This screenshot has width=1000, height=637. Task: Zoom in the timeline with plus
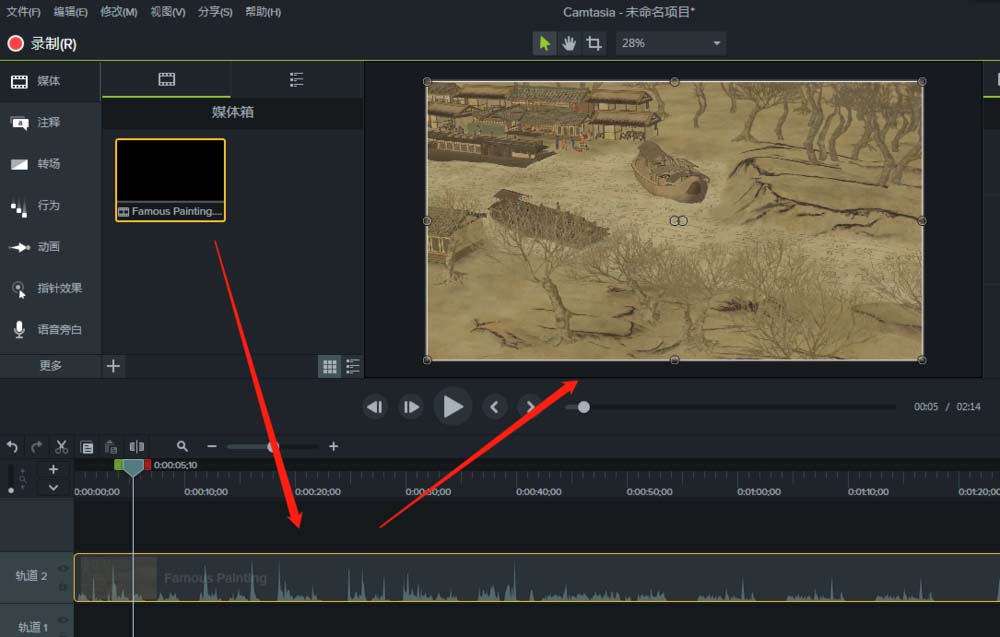(x=334, y=446)
